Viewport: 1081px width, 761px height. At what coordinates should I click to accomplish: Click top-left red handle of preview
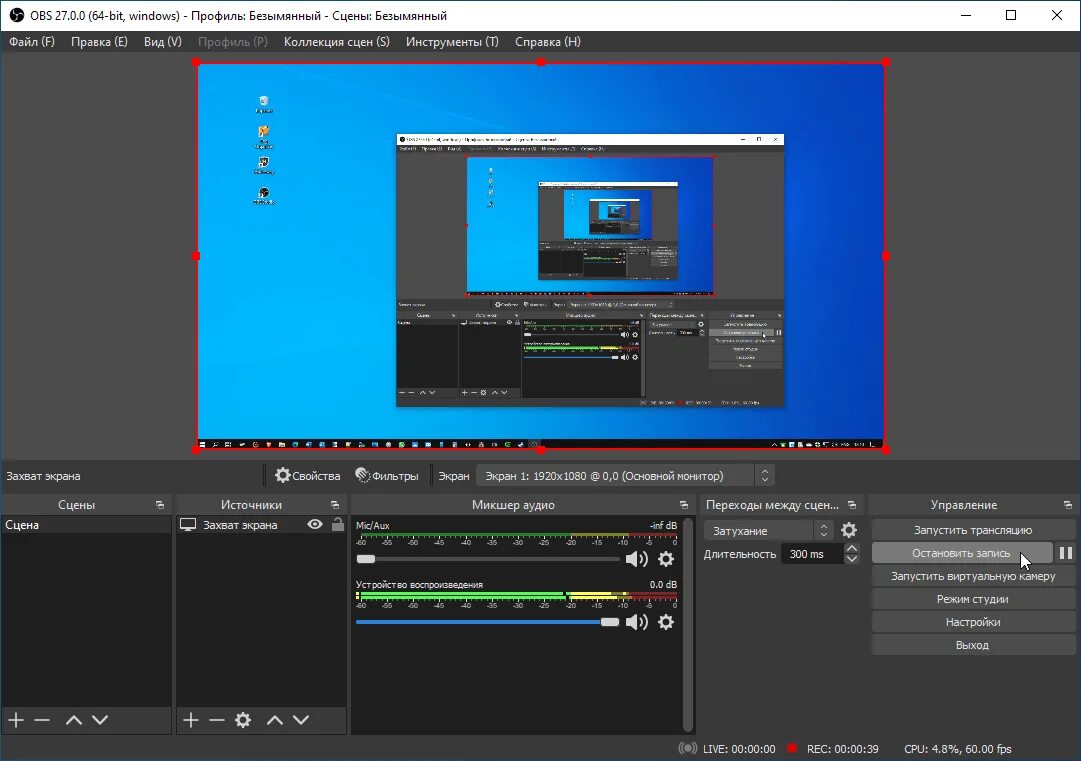197,63
